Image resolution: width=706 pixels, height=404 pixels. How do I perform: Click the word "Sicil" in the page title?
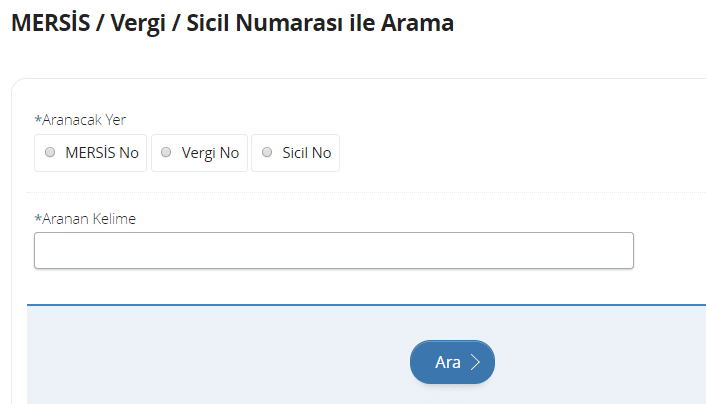pyautogui.click(x=216, y=23)
